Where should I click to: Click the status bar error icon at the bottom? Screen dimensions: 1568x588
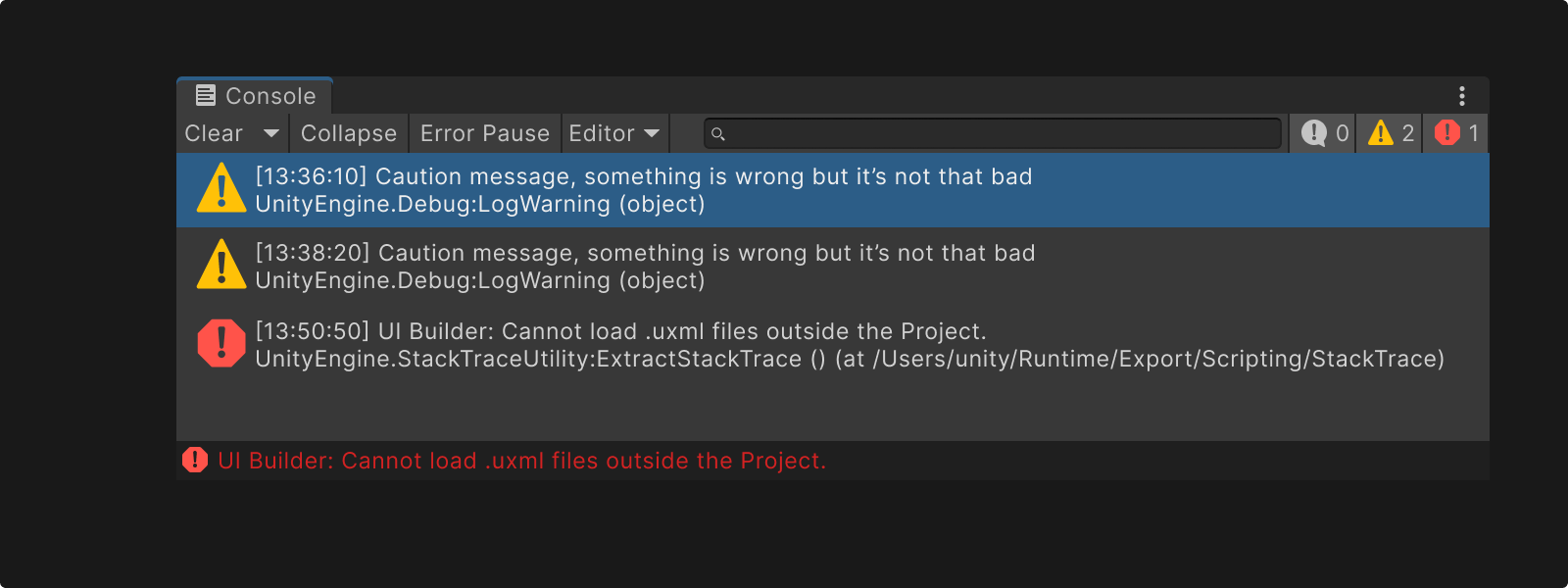coord(194,460)
